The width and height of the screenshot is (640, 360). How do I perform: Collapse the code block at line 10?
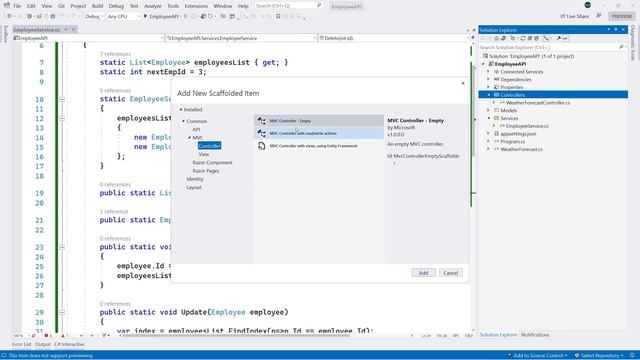62,99
